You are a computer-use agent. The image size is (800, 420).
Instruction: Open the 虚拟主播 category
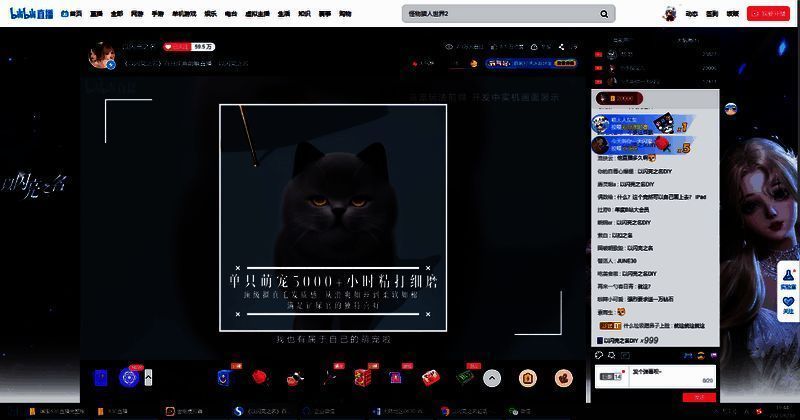coord(258,14)
